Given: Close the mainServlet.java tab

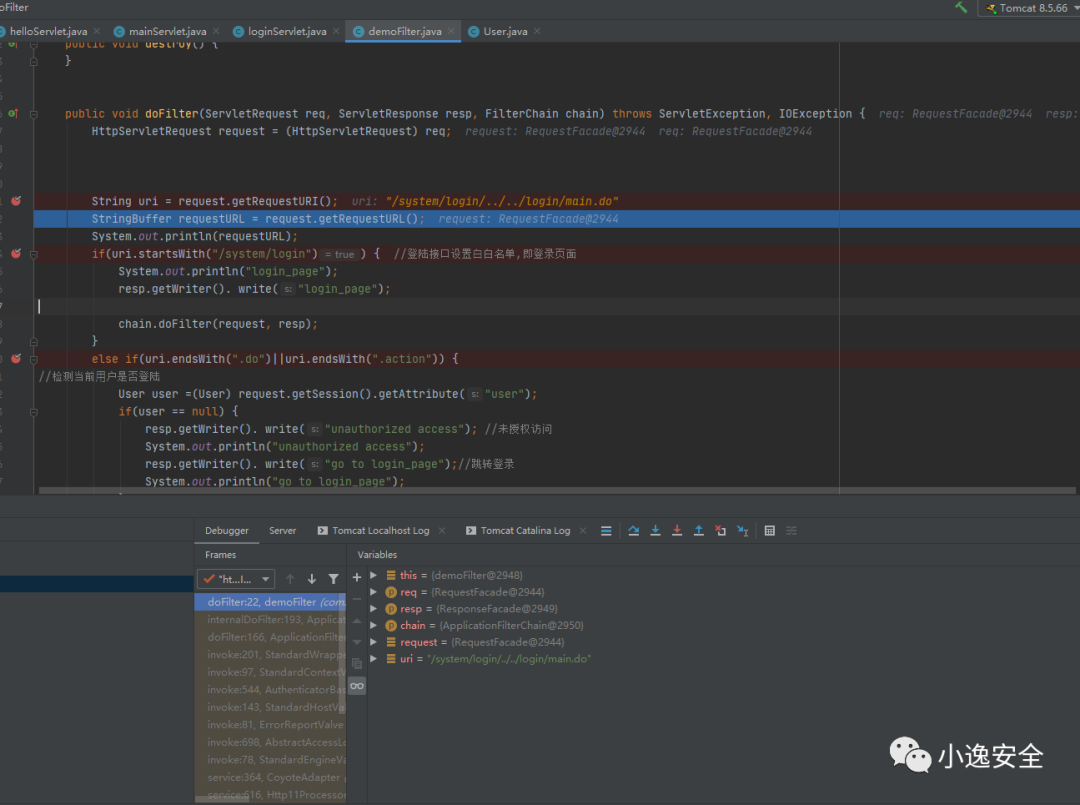Looking at the screenshot, I should [x=216, y=31].
